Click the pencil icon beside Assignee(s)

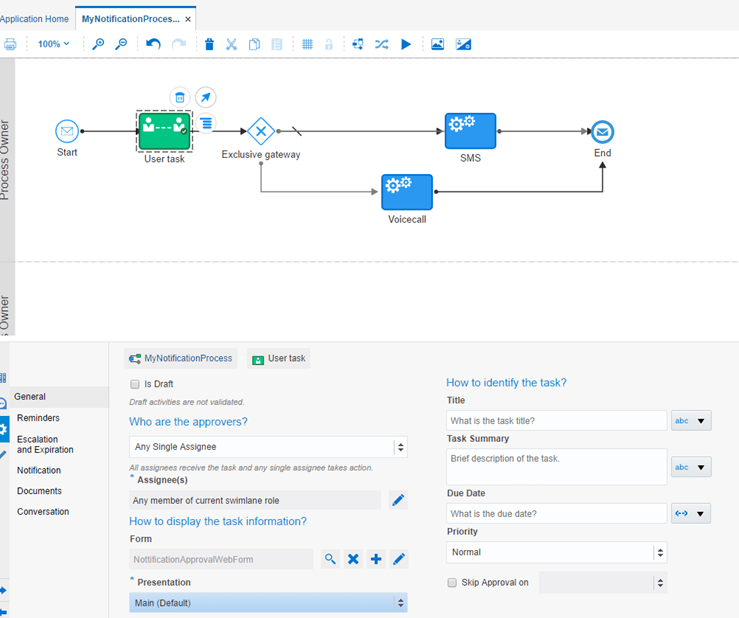(x=398, y=500)
